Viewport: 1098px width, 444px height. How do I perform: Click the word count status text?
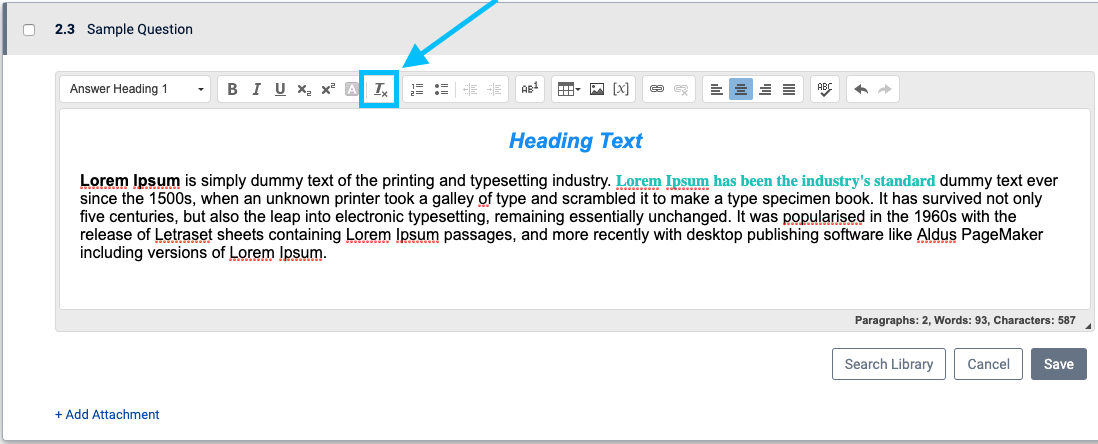pos(965,320)
